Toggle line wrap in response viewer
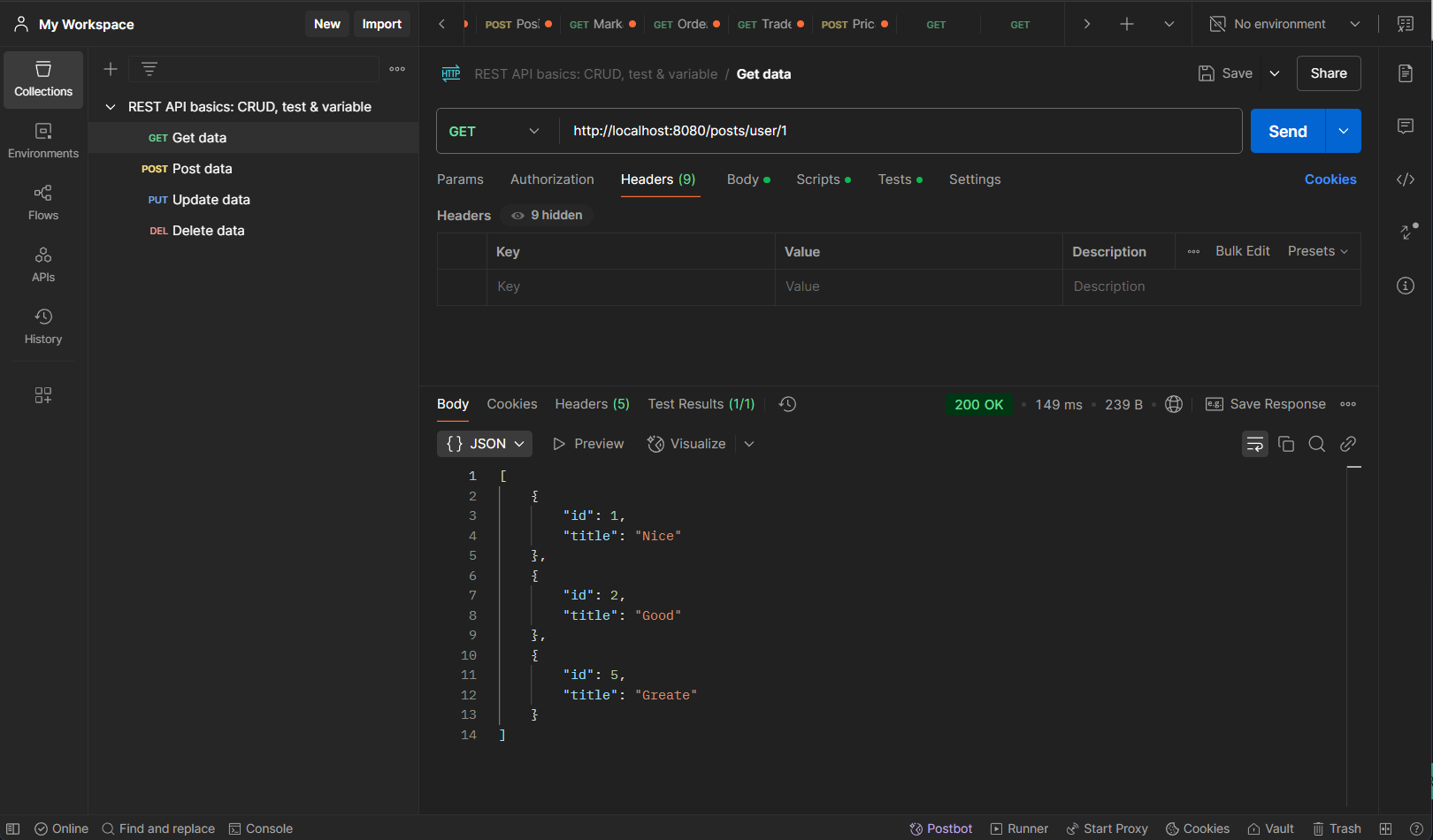Screen dimensions: 1433x840 click(x=1255, y=444)
